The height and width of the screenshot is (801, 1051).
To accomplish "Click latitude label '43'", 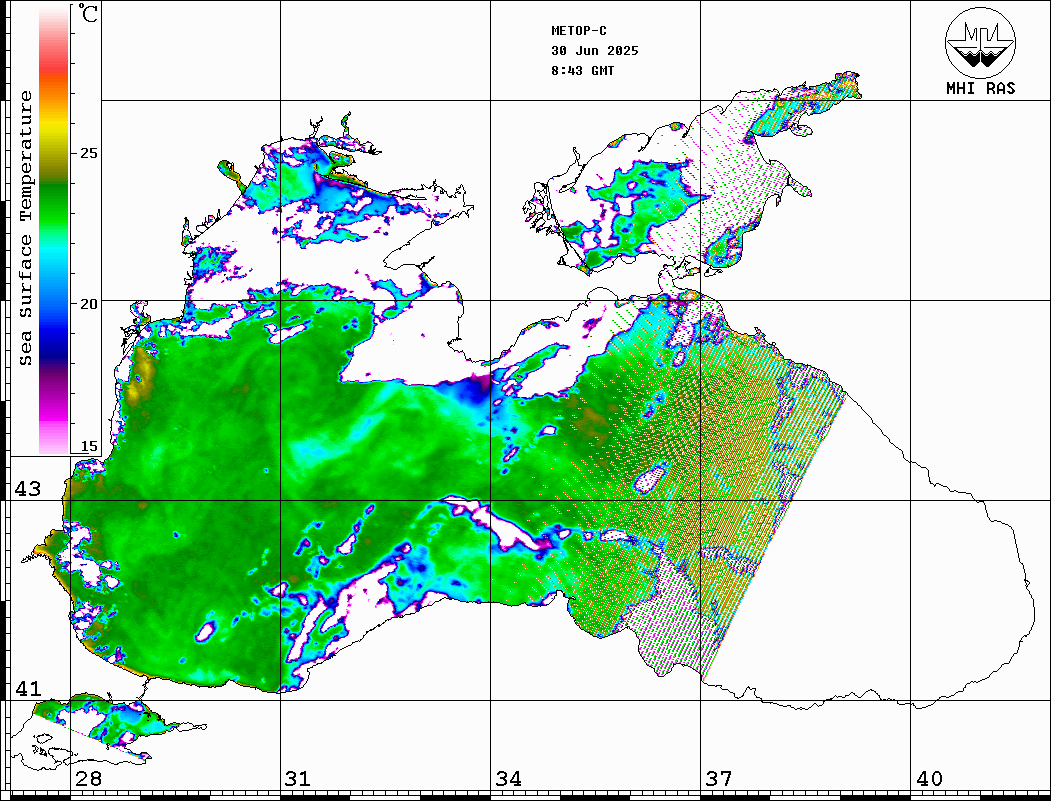I will point(28,489).
